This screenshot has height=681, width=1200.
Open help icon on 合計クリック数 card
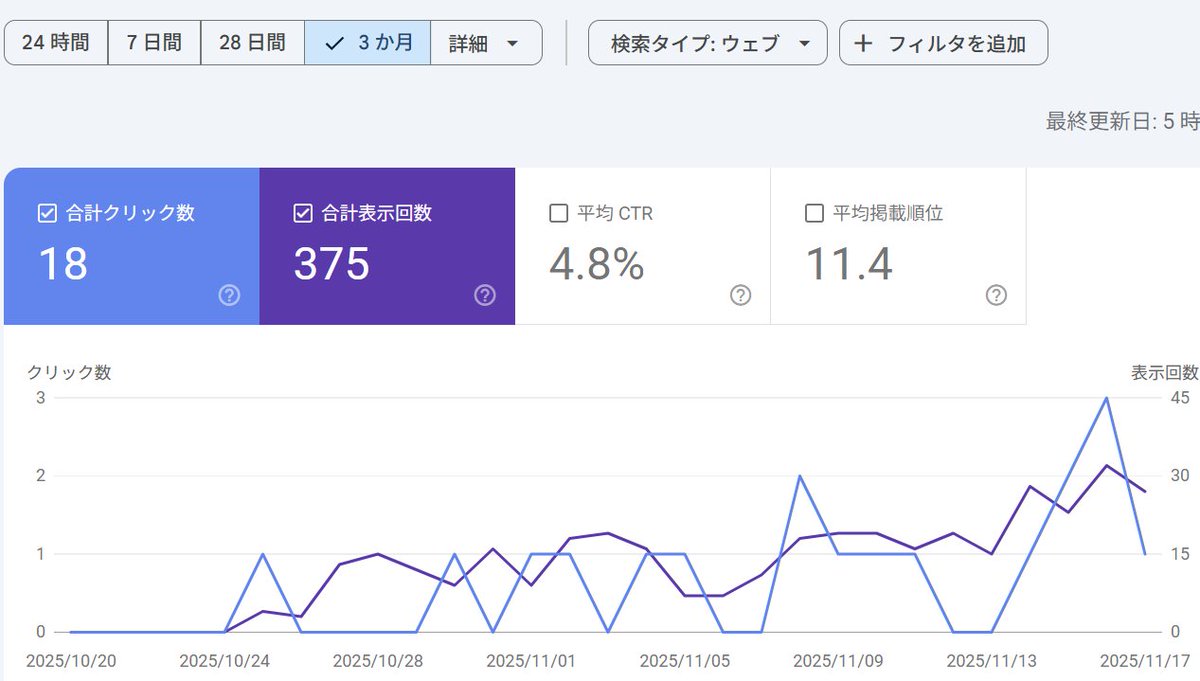229,295
